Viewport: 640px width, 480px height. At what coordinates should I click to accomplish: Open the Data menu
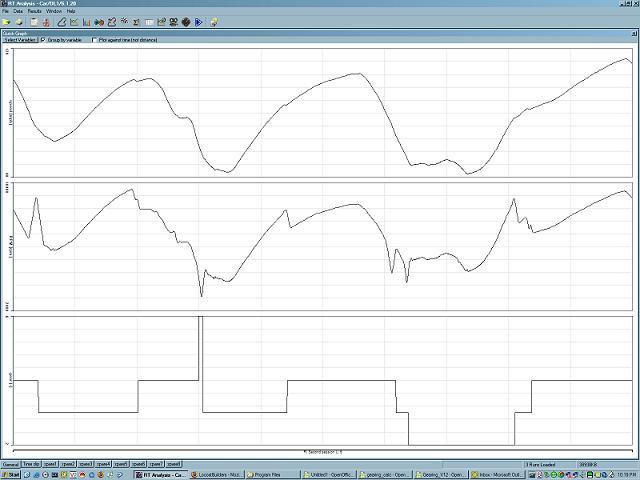pyautogui.click(x=18, y=11)
